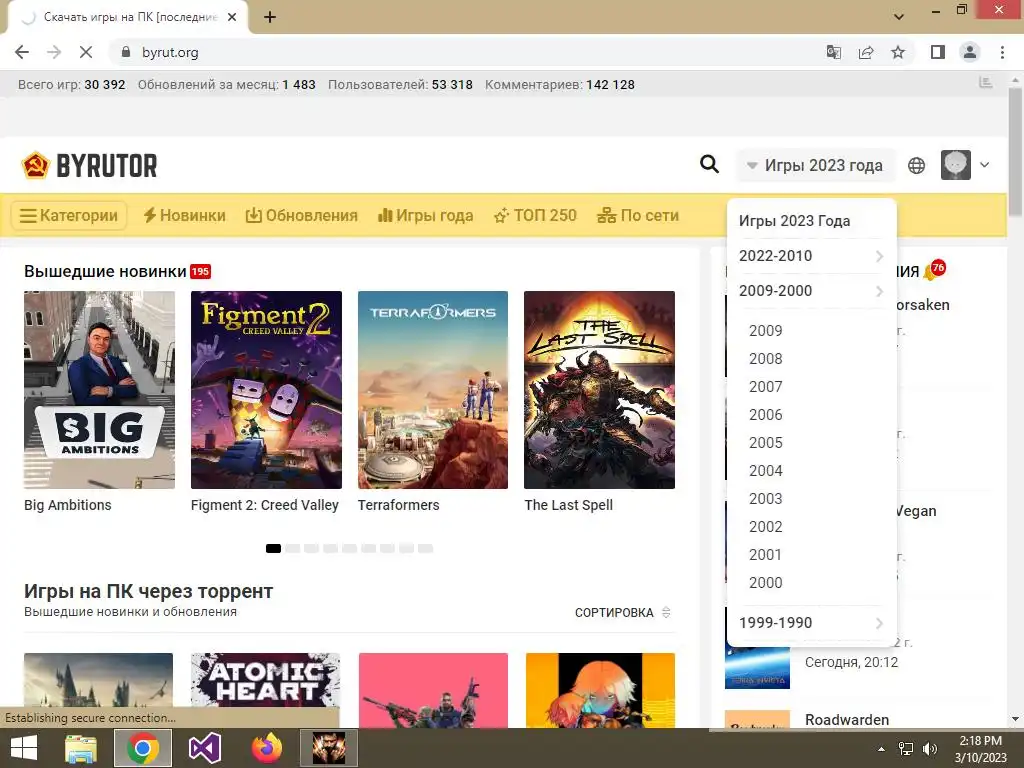Open the ТОП 250 list
Viewport: 1024px width, 768px height.
tap(535, 216)
